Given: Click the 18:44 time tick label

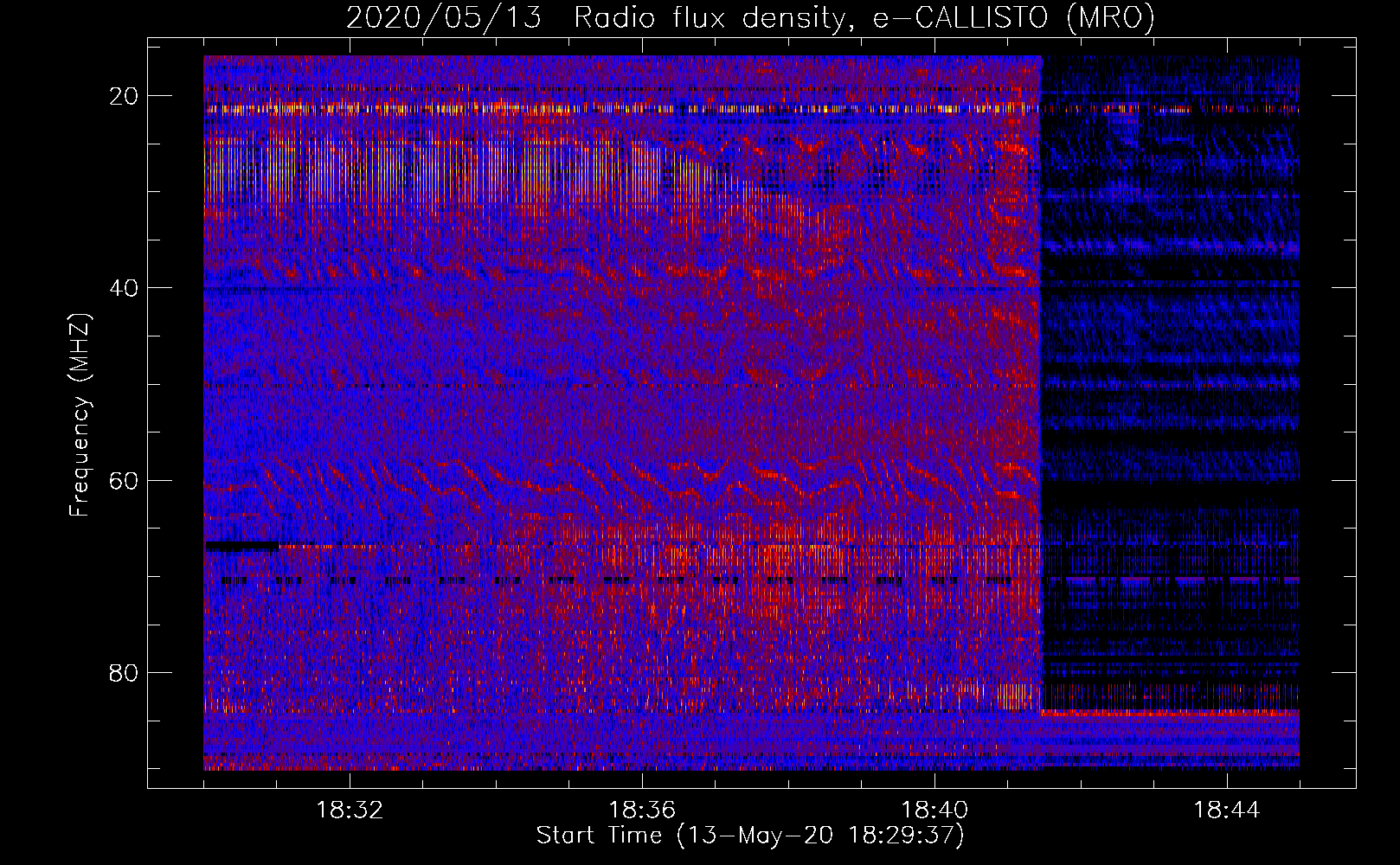Looking at the screenshot, I should [x=1227, y=811].
